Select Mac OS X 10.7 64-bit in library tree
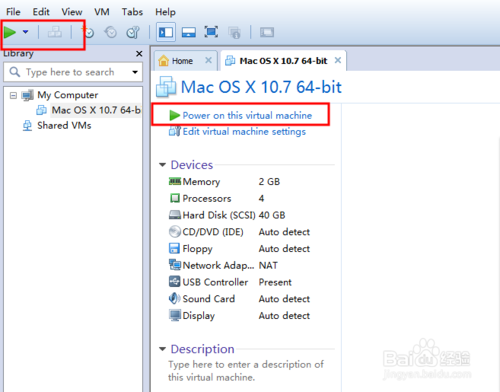500x392 pixels. [96, 110]
